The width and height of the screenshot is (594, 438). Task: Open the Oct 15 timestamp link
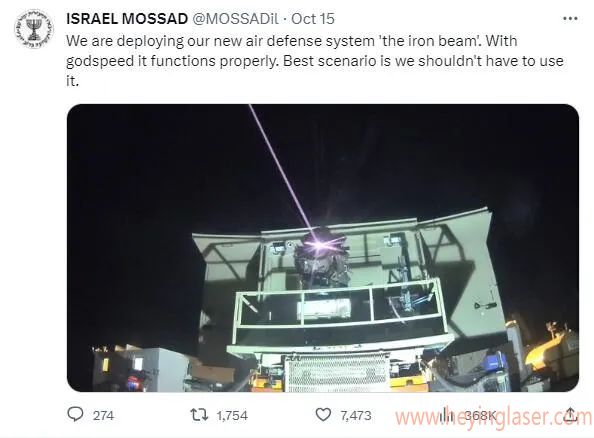pyautogui.click(x=313, y=19)
